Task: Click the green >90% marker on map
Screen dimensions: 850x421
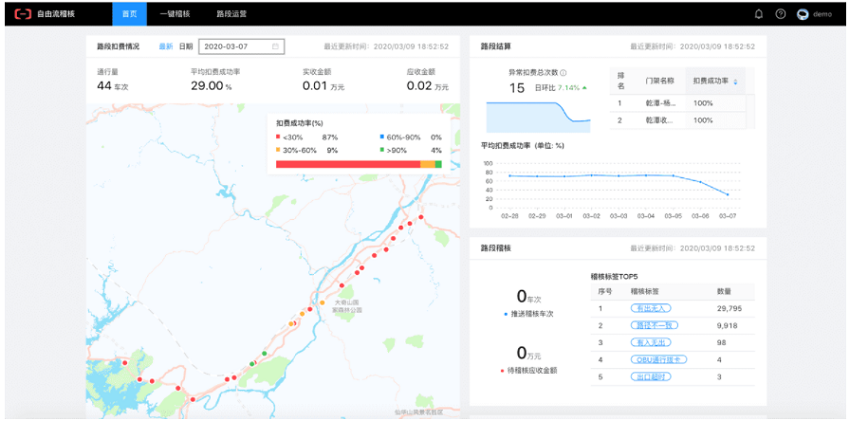Action: 264,353
